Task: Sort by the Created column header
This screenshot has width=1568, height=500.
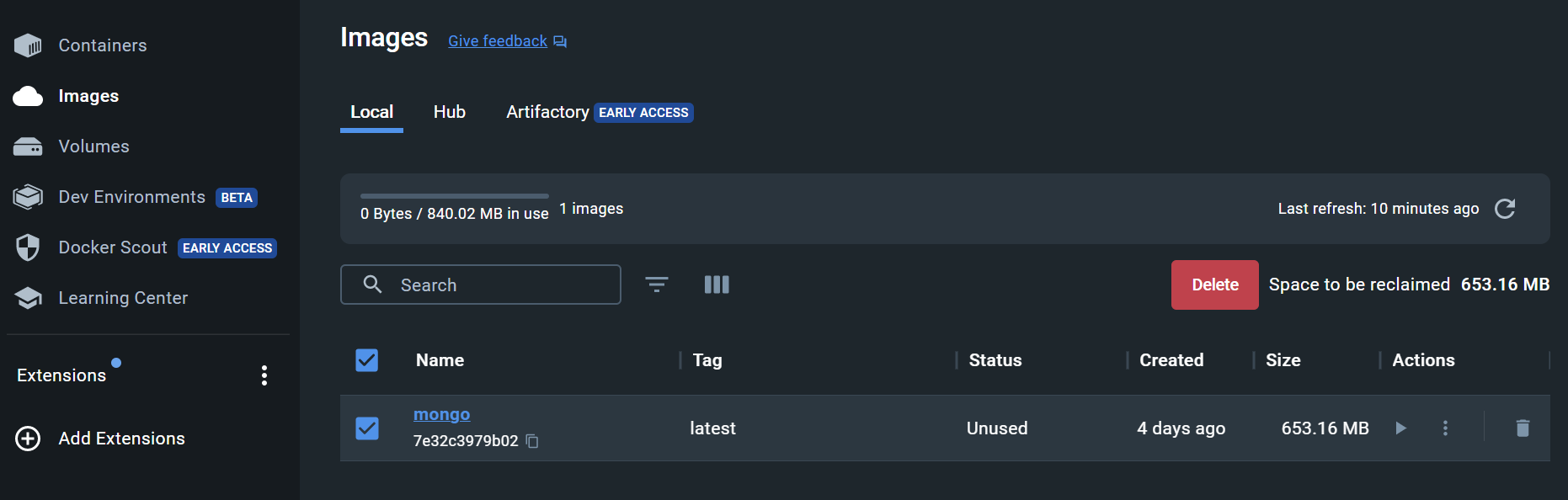Action: (x=1171, y=360)
